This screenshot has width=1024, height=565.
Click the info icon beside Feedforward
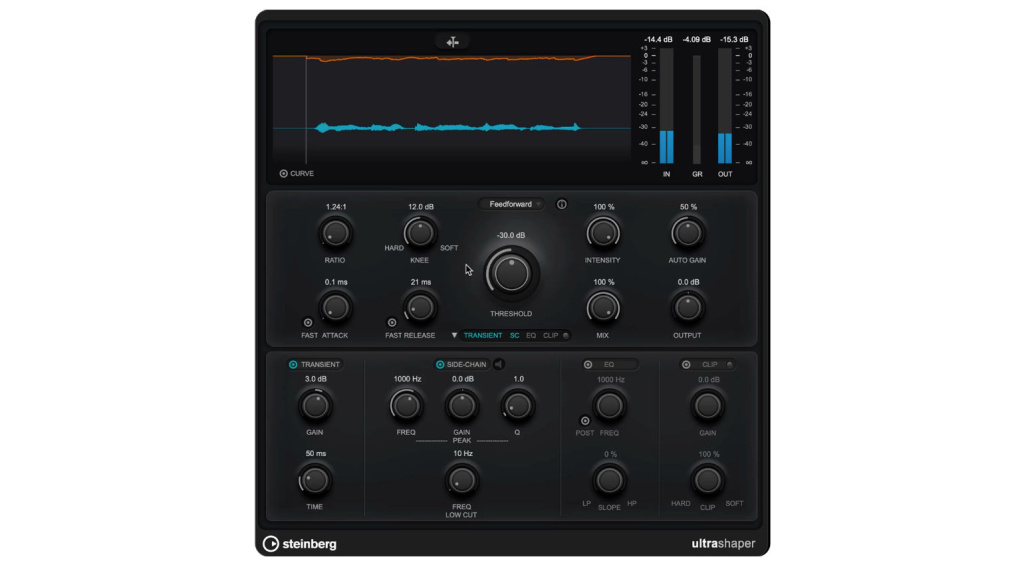[562, 204]
